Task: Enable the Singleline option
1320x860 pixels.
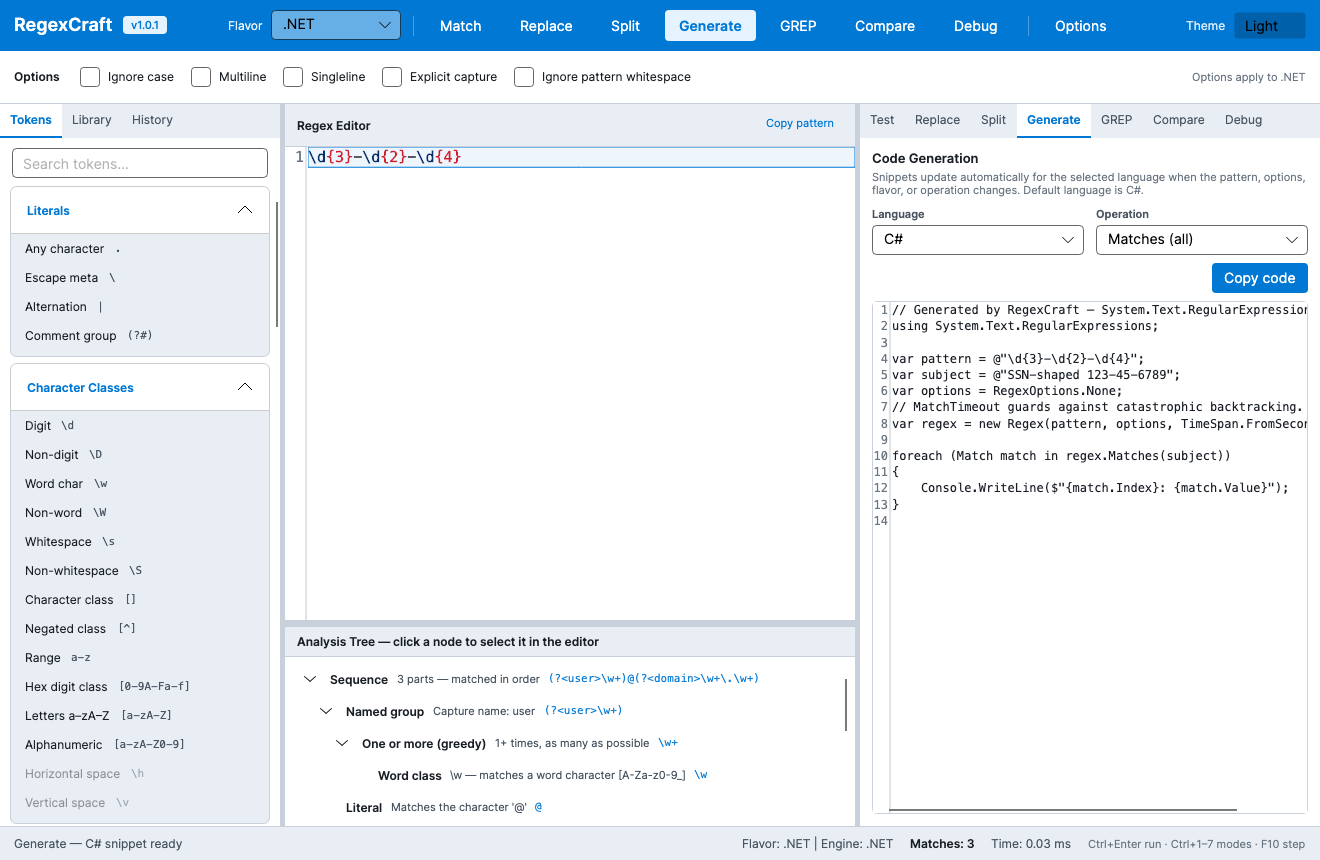Action: 293,77
